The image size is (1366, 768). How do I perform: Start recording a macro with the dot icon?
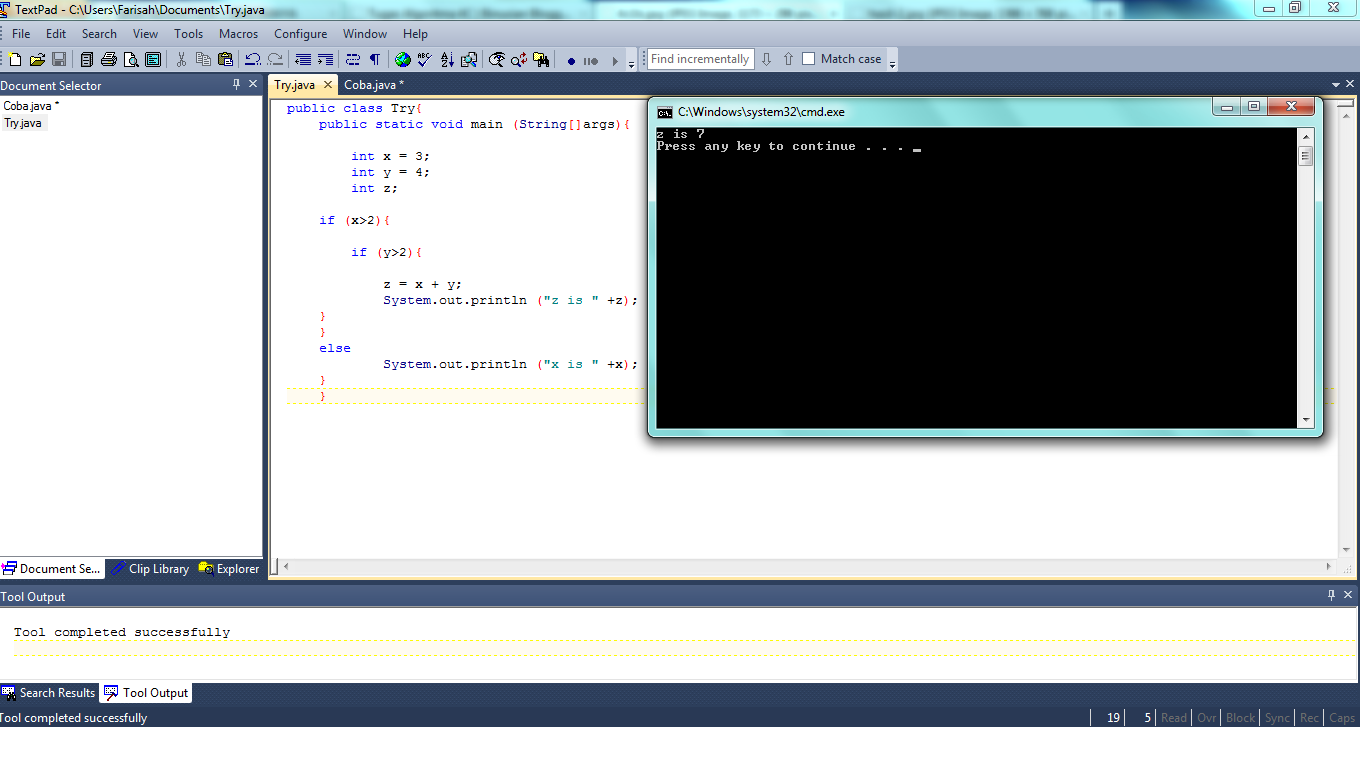coord(571,60)
